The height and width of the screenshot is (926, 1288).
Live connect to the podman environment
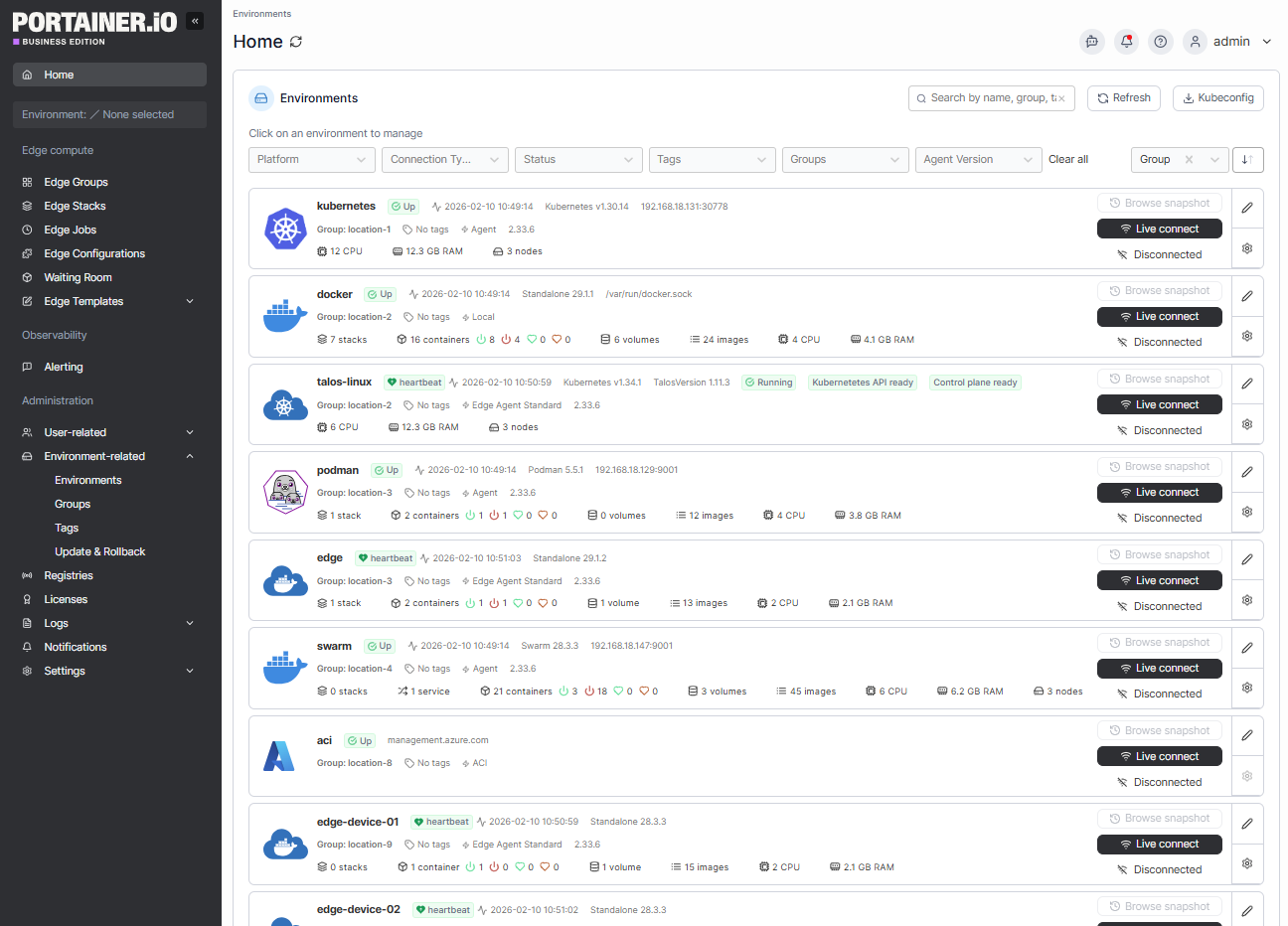[x=1159, y=493]
